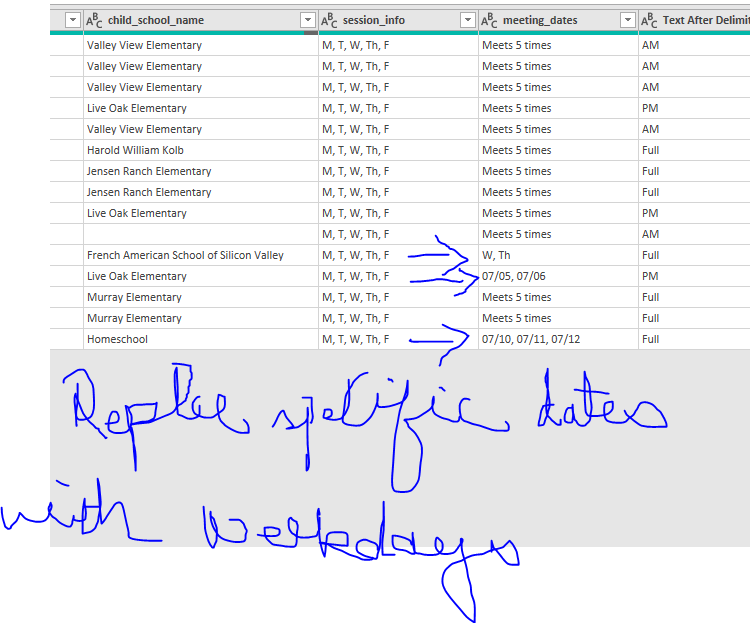750x623 pixels.
Task: Select the child_school_name column header
Action: (201, 20)
